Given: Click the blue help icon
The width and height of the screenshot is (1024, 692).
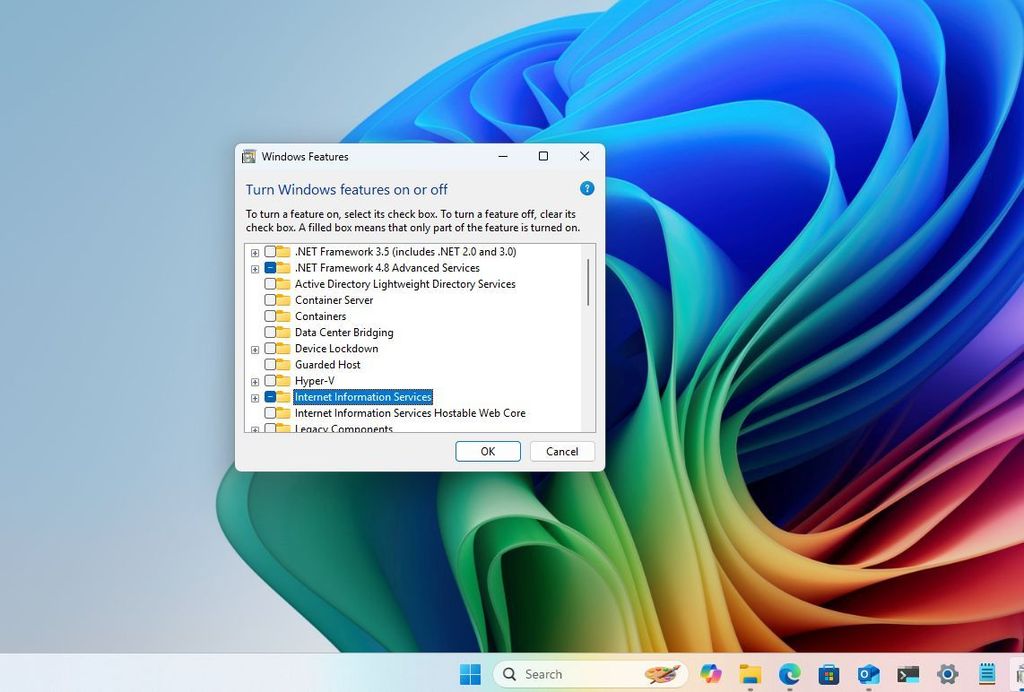Looking at the screenshot, I should pos(587,188).
